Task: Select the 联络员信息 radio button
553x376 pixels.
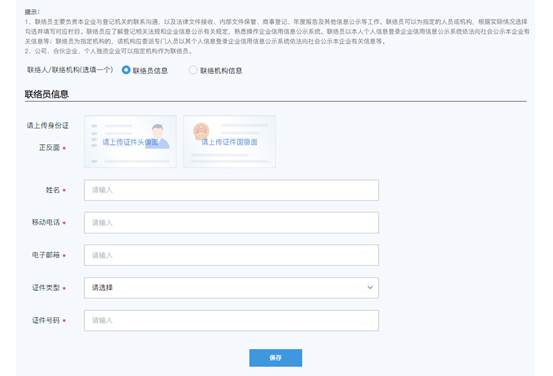Action: [x=126, y=70]
